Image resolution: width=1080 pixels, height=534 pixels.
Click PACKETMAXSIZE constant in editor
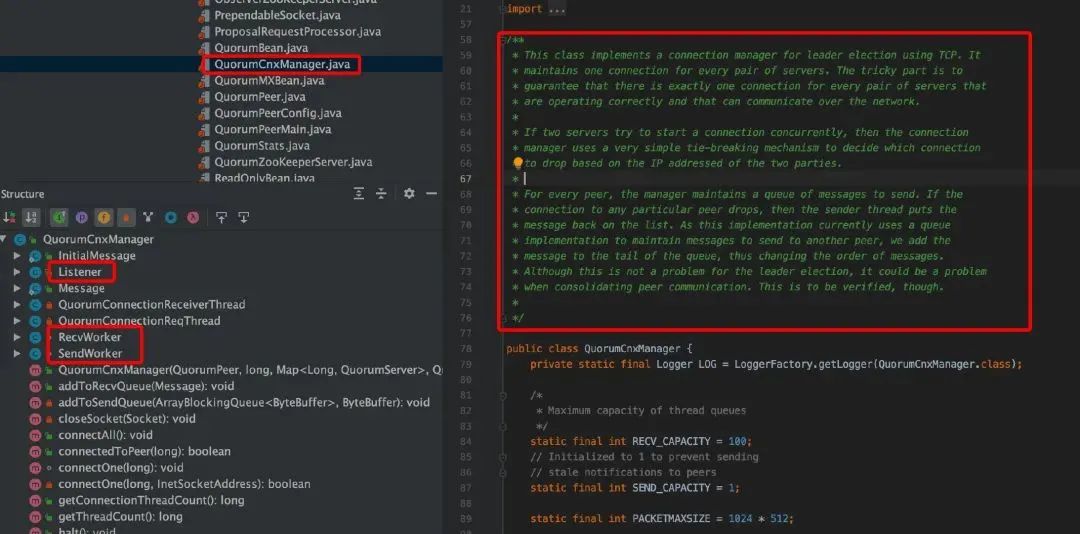click(x=672, y=519)
